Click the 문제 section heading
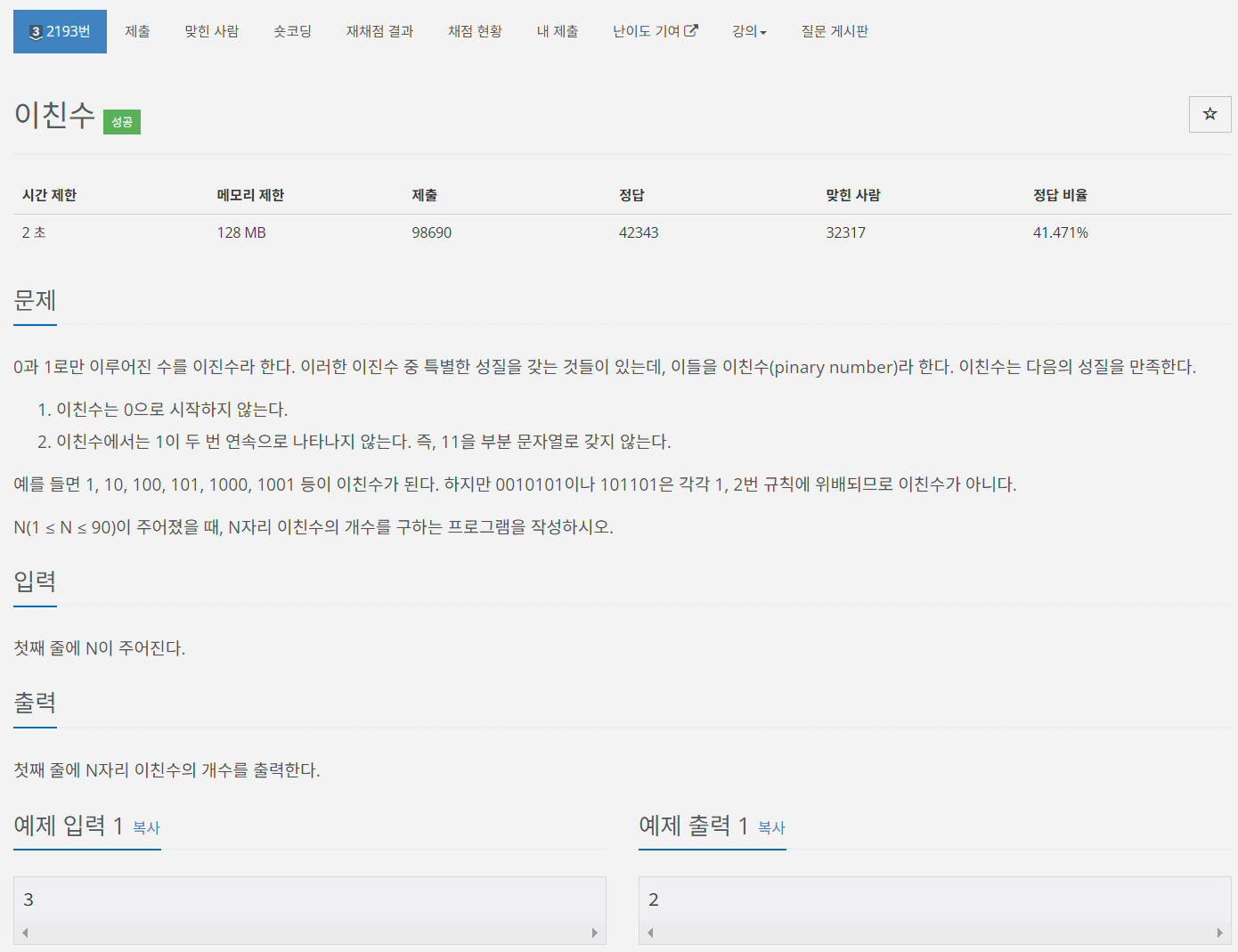Viewport: 1238px width, 952px height. click(35, 300)
